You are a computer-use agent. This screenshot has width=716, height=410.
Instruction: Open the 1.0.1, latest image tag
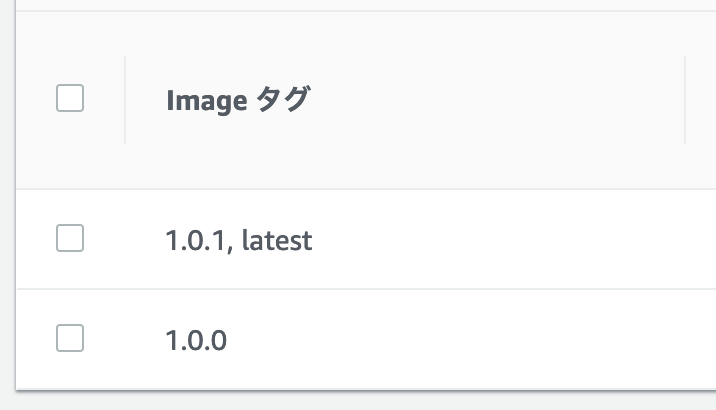[238, 240]
